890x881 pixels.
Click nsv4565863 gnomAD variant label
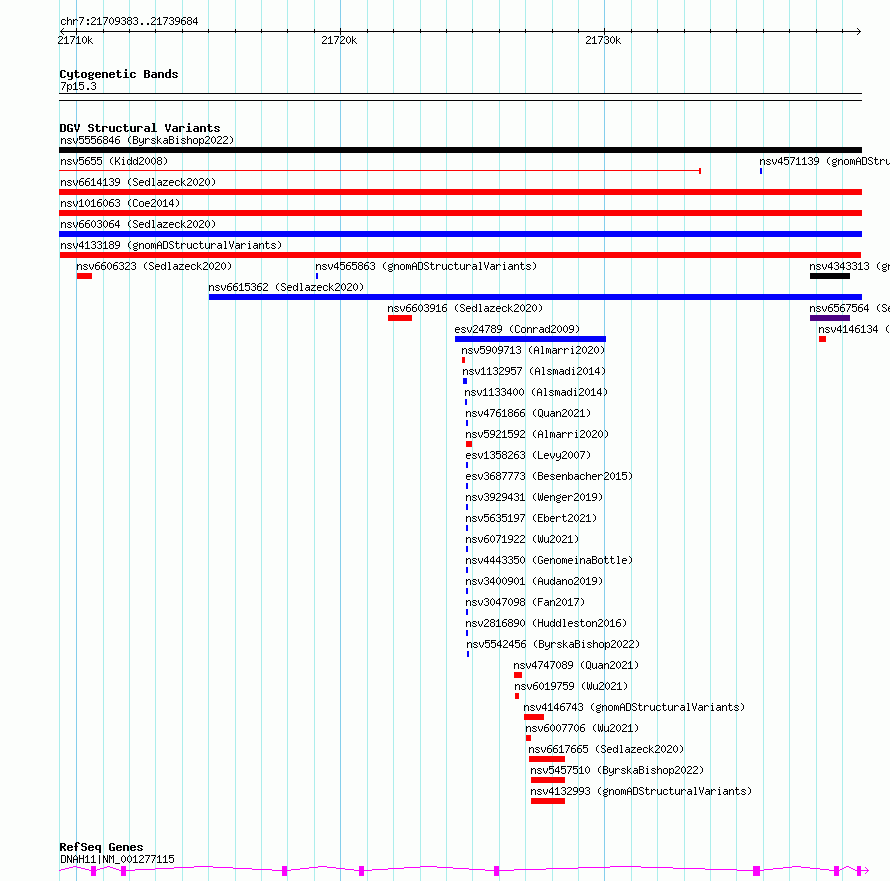pos(426,266)
